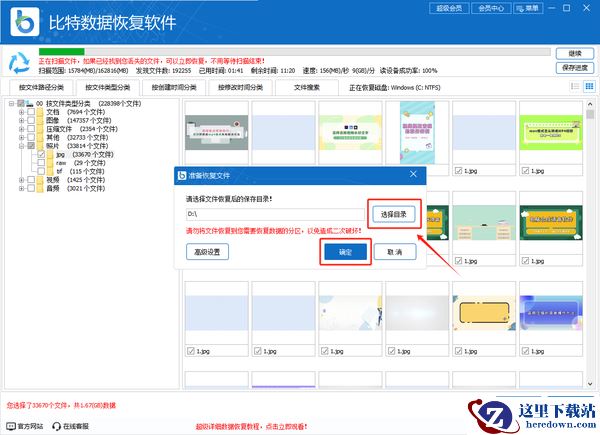Select the yellow rounded frame thumbnail

484,313
